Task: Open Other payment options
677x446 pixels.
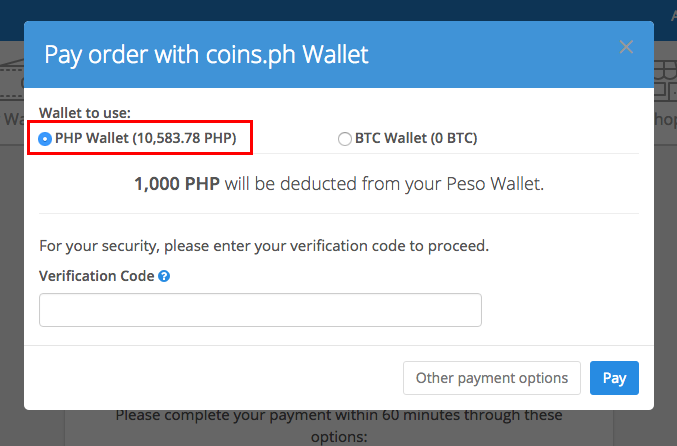Action: click(x=492, y=378)
